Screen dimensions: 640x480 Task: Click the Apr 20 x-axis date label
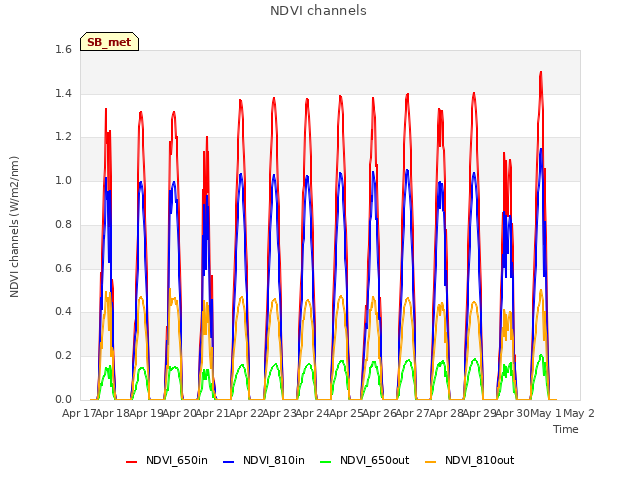point(179,413)
